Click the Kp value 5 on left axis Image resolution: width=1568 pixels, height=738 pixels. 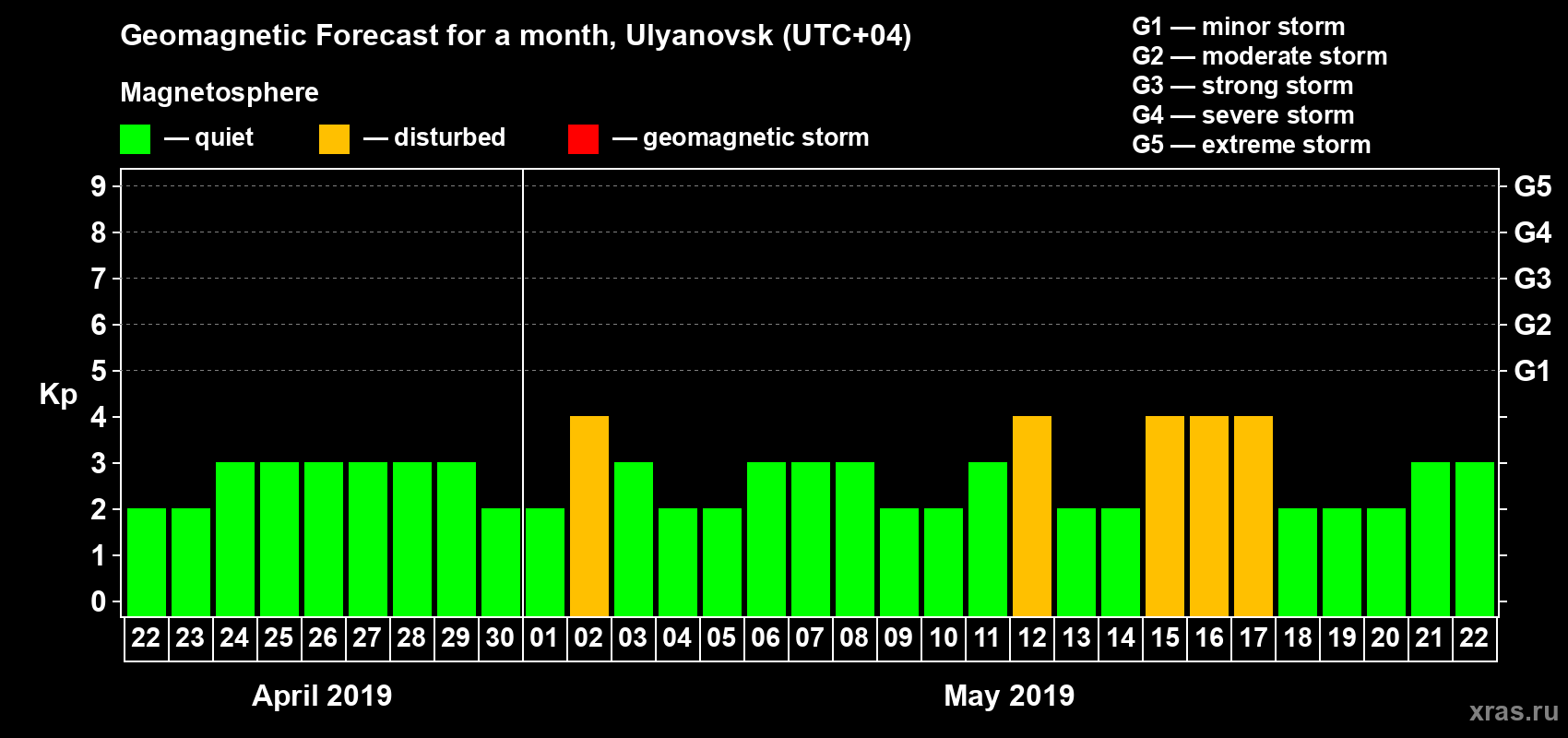(99, 371)
